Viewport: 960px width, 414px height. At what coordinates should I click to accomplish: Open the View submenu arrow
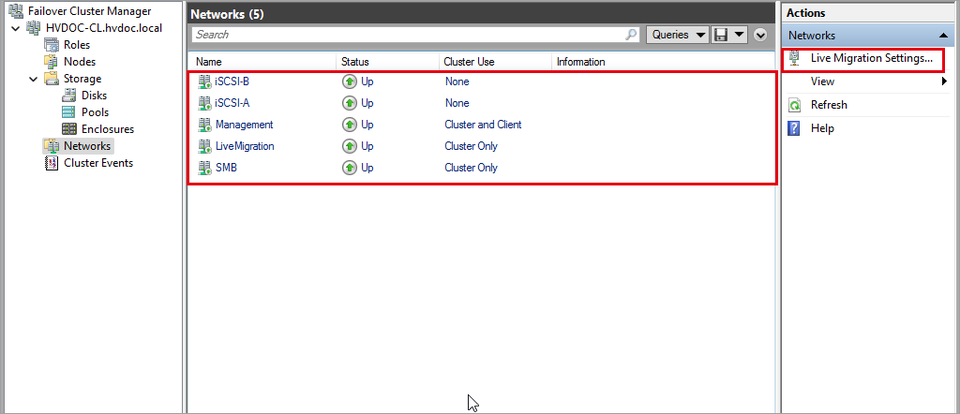coord(944,81)
